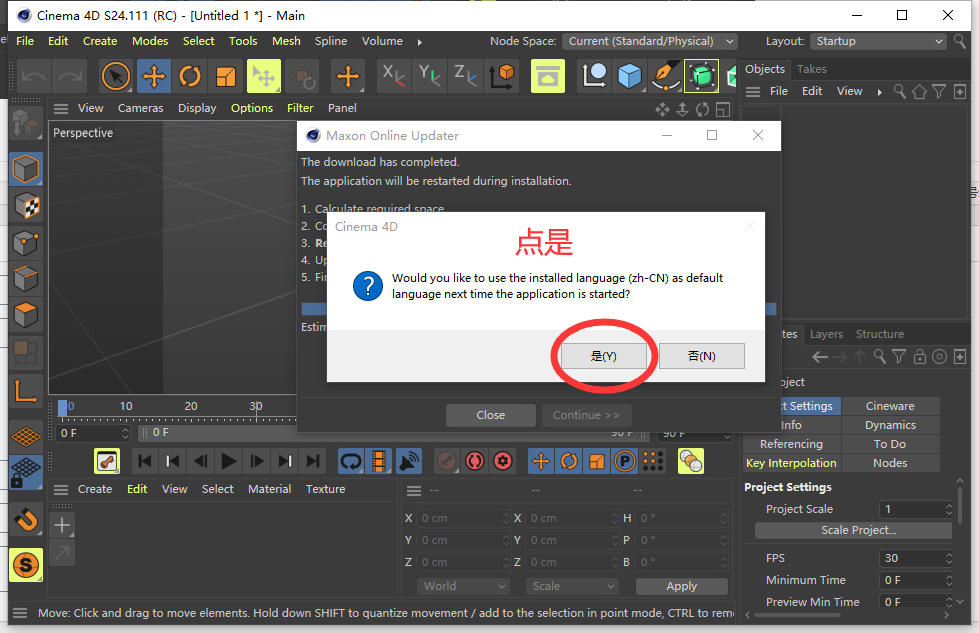Enable Texture mode checkered cube

point(26,205)
